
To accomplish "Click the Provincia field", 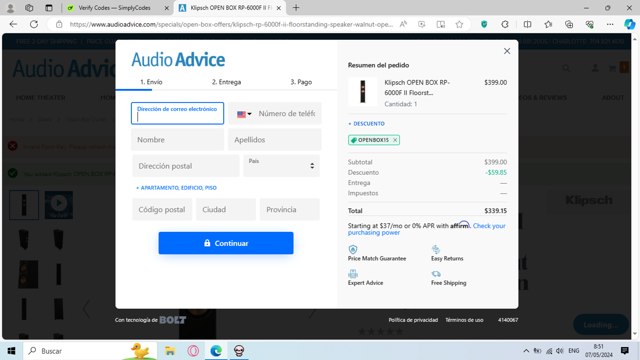I will (290, 209).
